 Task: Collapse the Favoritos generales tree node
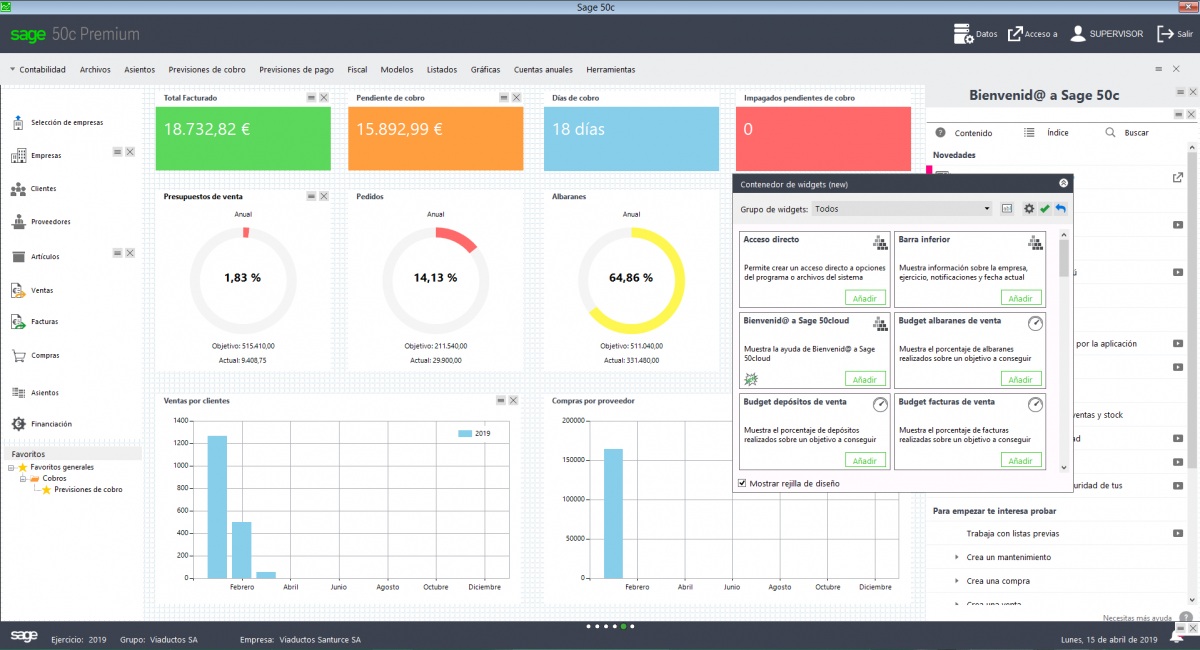11,467
